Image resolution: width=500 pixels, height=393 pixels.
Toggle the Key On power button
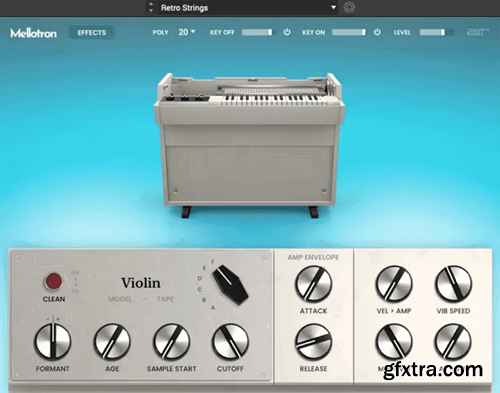pyautogui.click(x=377, y=32)
